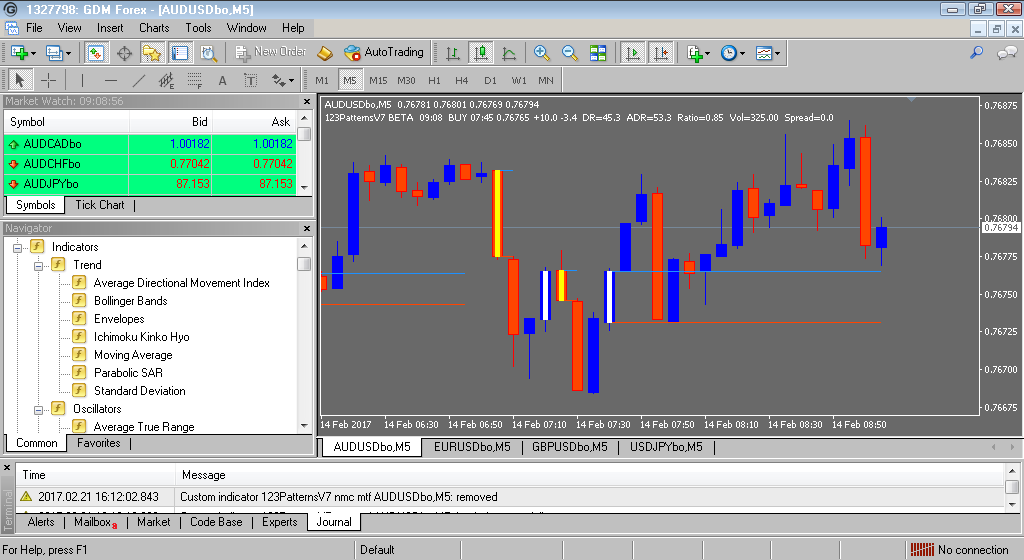Select the Crosshair cursor tool
This screenshot has width=1024, height=560.
(x=48, y=80)
